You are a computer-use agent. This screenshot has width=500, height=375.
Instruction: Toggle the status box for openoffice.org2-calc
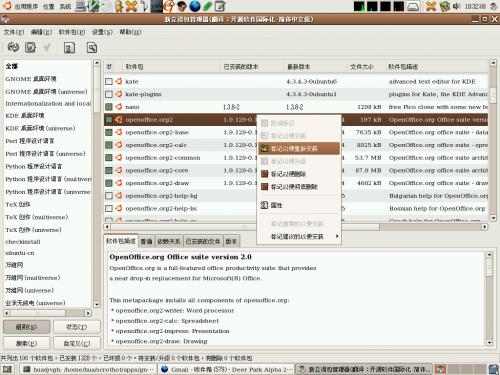pos(109,145)
